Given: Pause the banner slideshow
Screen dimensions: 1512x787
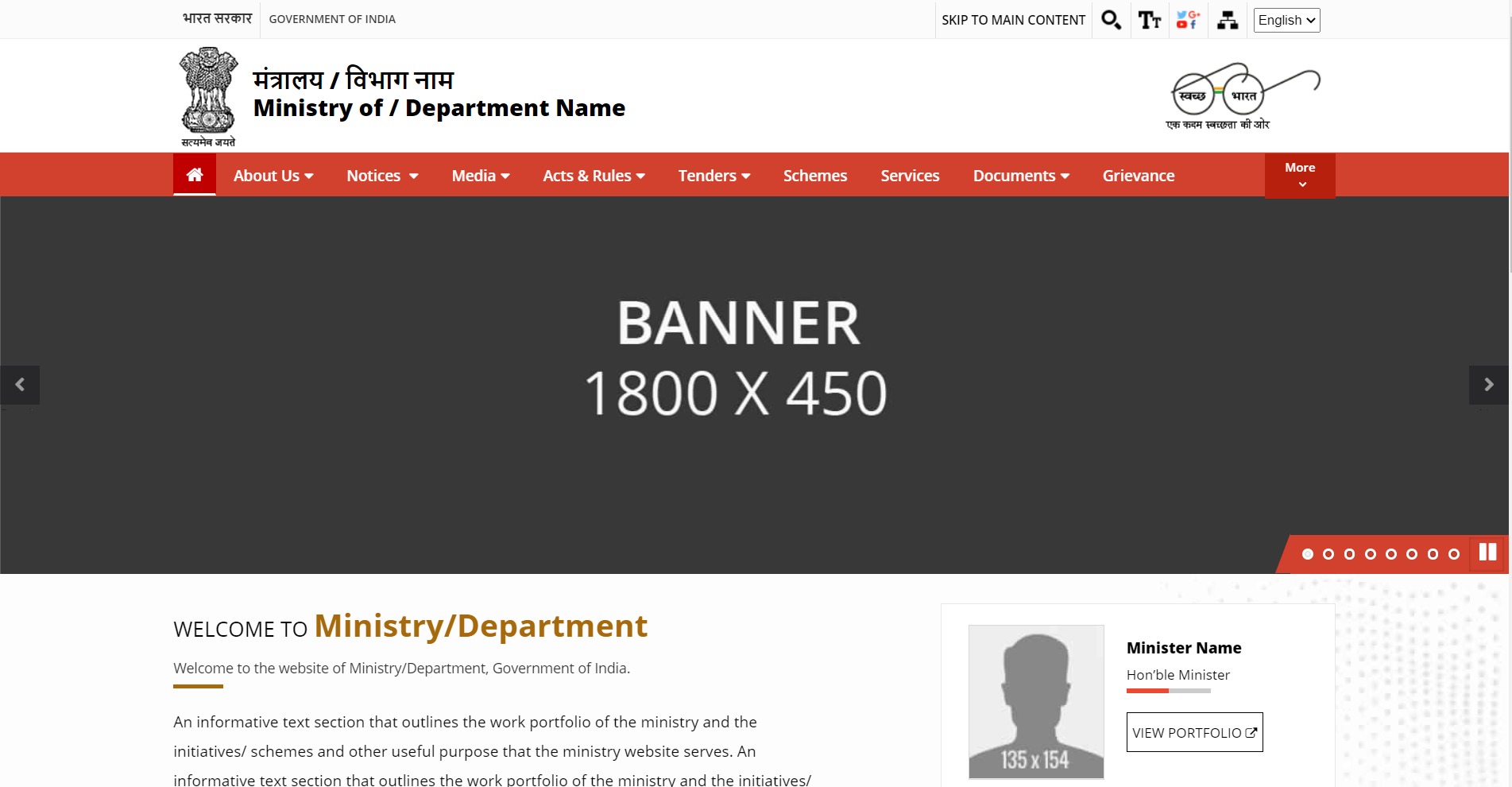Looking at the screenshot, I should tap(1487, 552).
